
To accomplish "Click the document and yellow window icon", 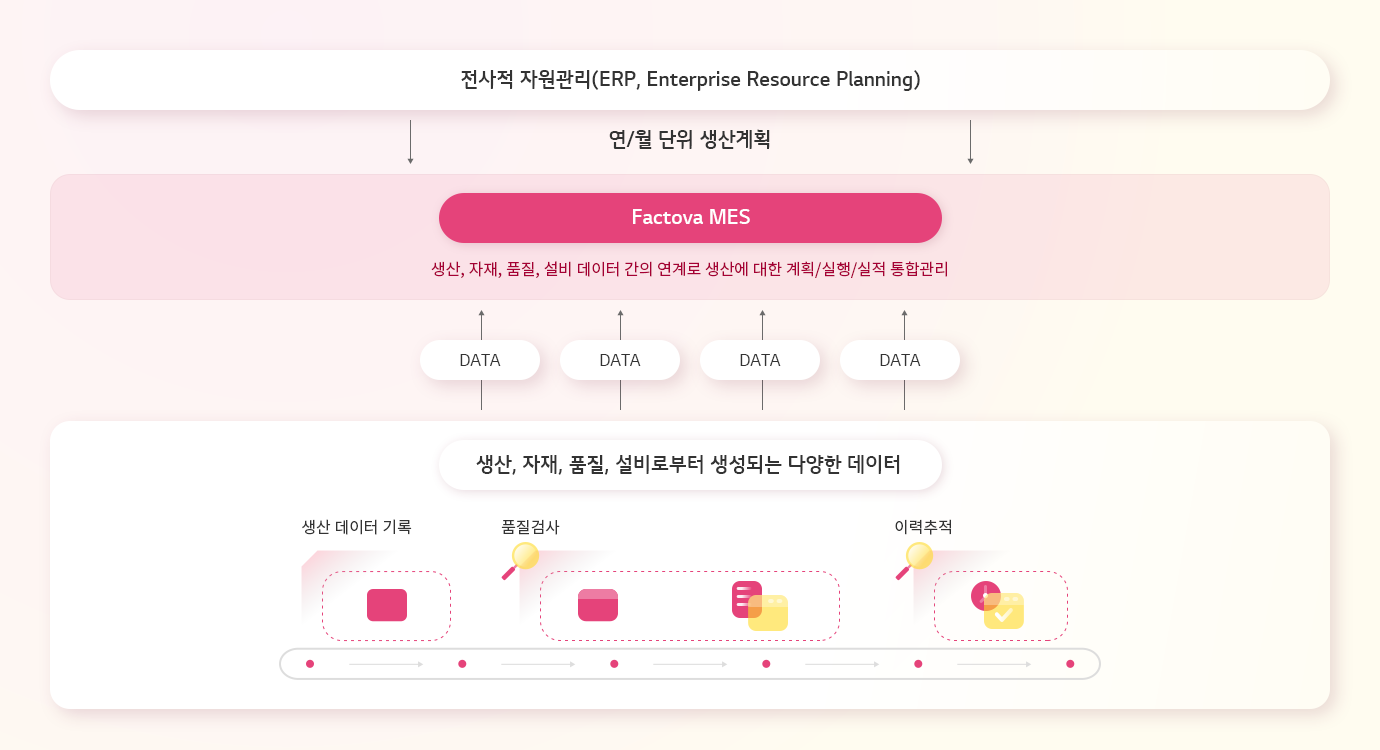I will click(760, 606).
